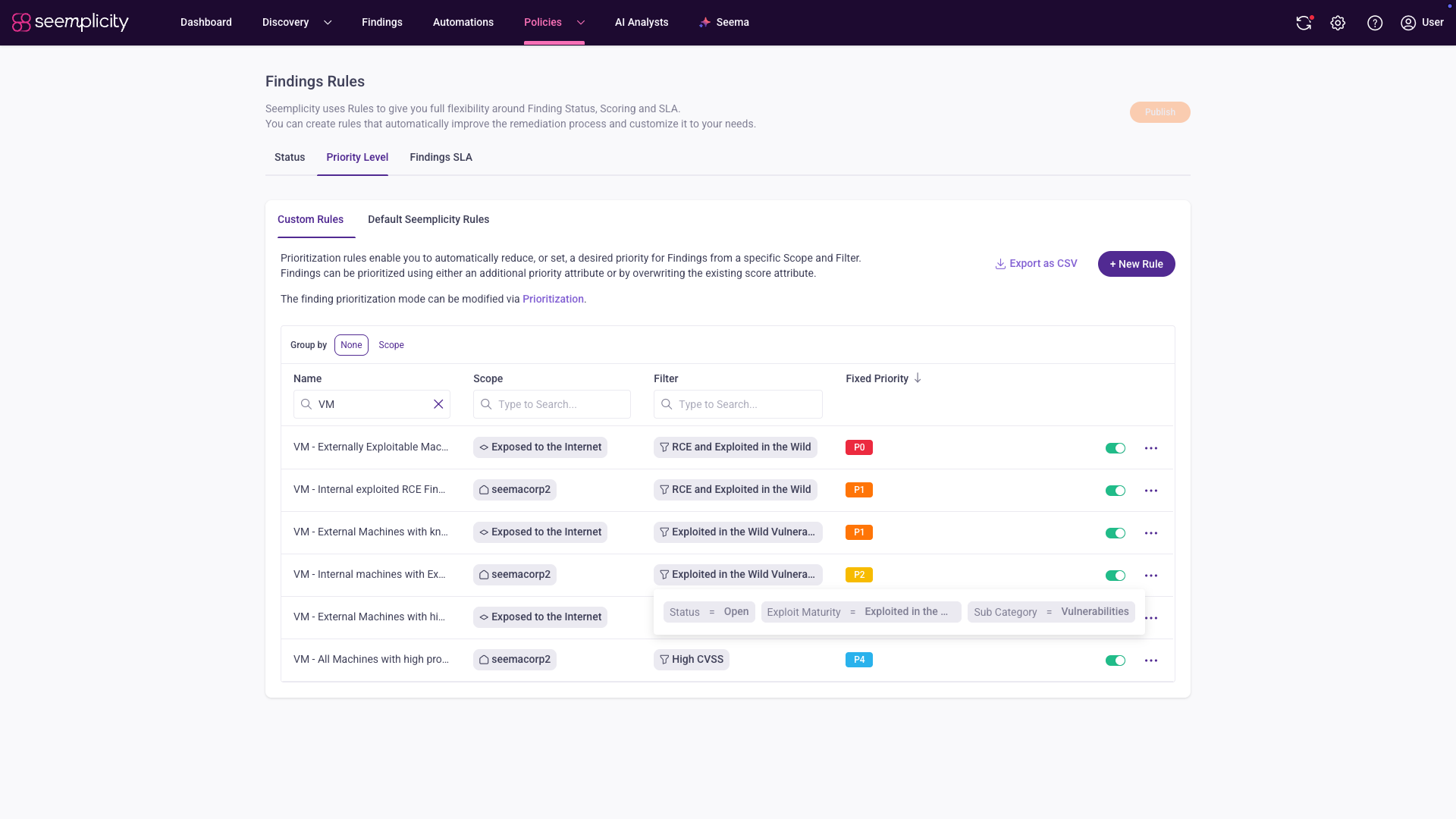The image size is (1456, 819).
Task: Open the User account icon
Action: click(x=1408, y=23)
